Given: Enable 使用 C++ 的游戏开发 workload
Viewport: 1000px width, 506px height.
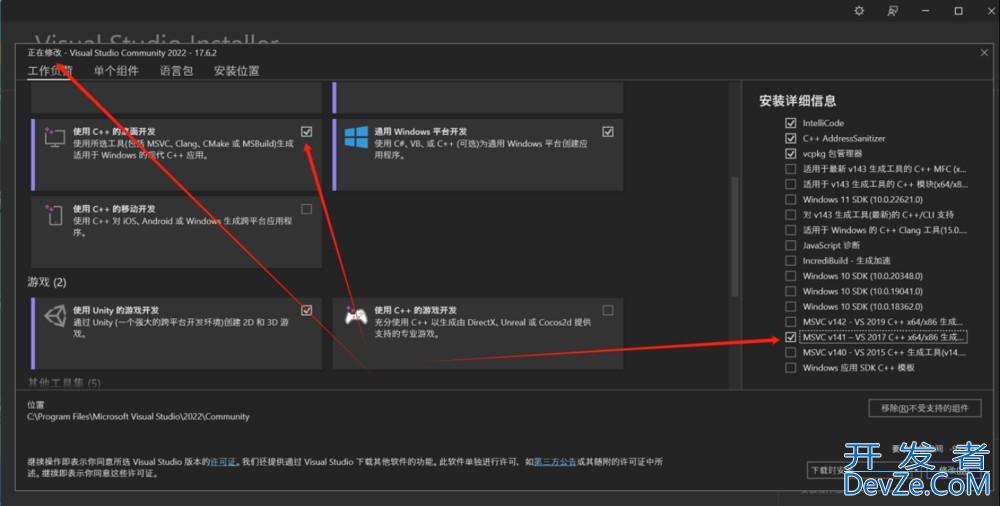Looking at the screenshot, I should 608,310.
